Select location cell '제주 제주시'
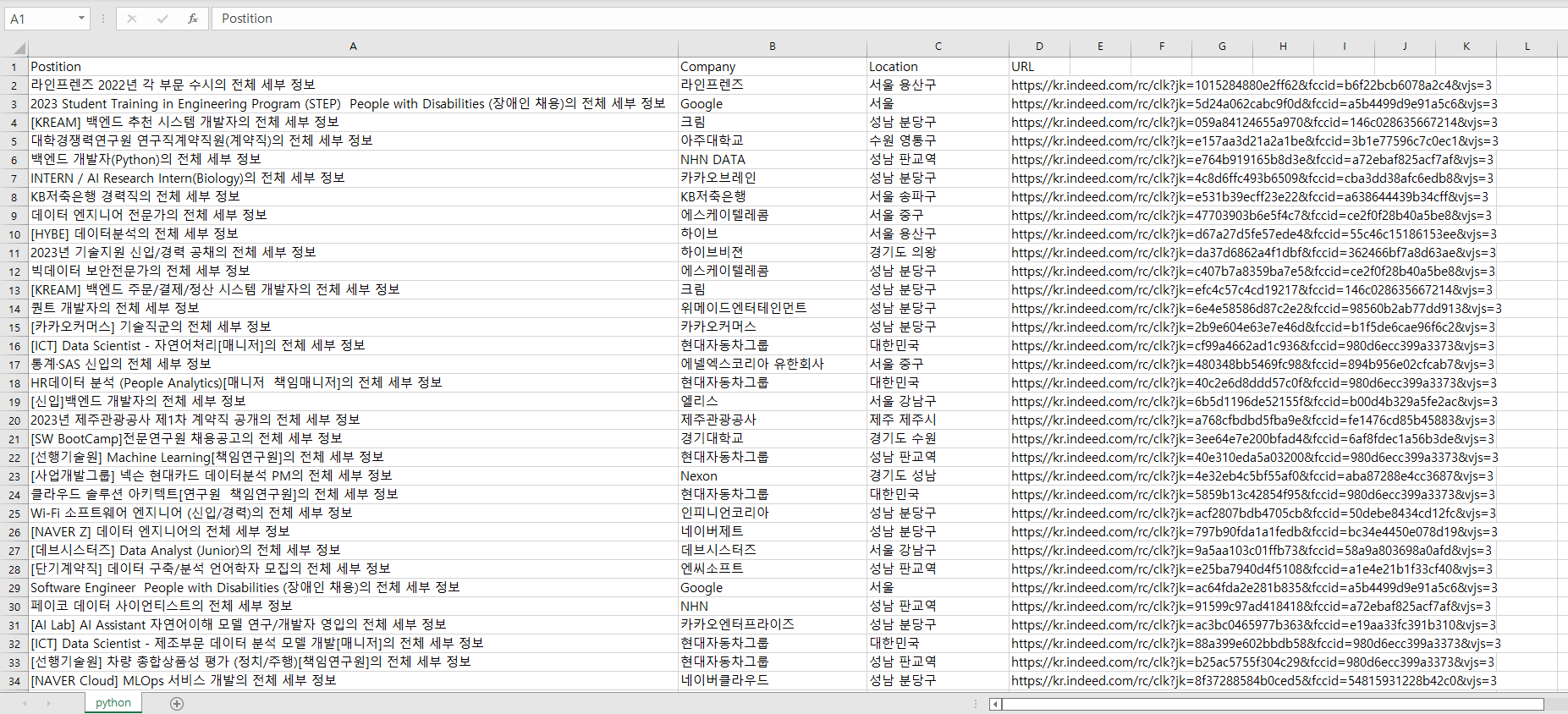1568x714 pixels. [x=938, y=420]
